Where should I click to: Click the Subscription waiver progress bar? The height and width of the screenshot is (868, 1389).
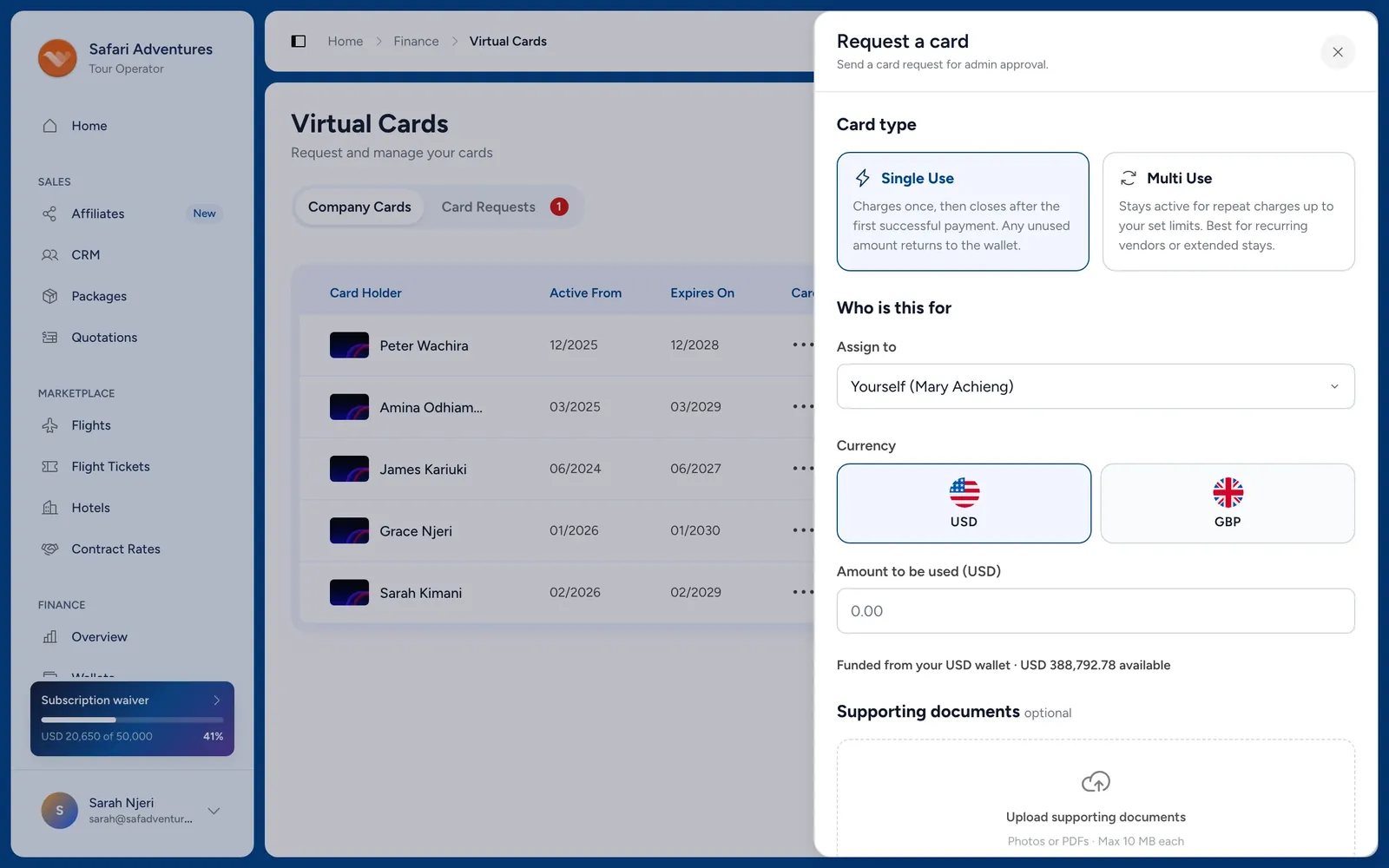[132, 720]
